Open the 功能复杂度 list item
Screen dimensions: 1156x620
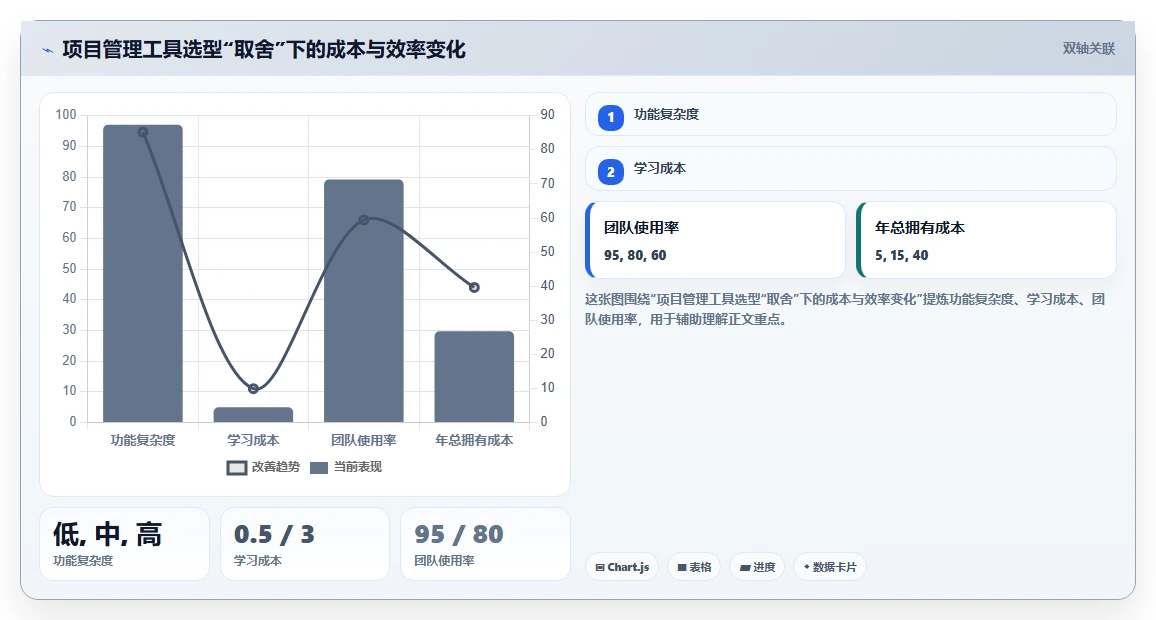(851, 114)
